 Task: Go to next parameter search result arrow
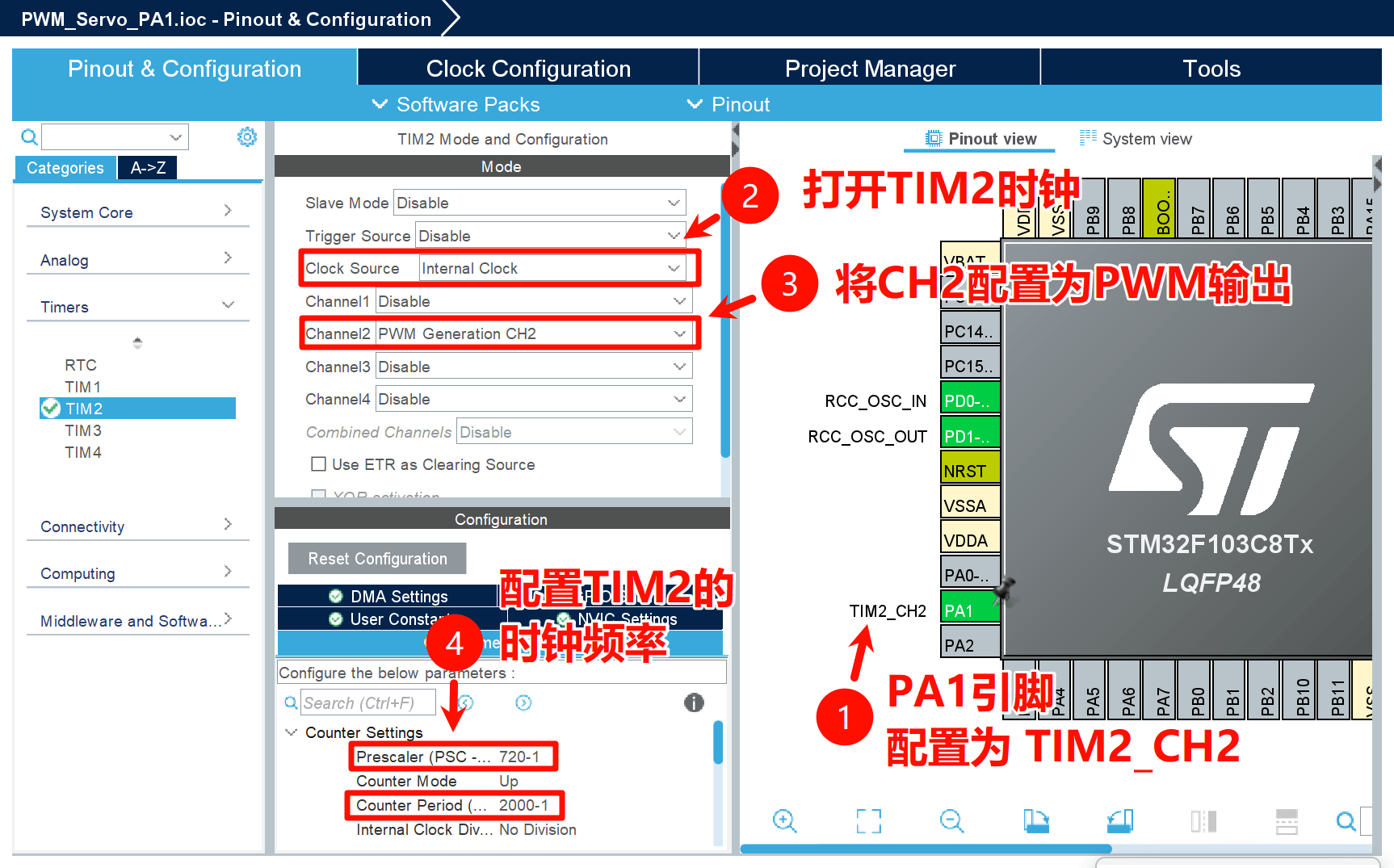tap(523, 702)
